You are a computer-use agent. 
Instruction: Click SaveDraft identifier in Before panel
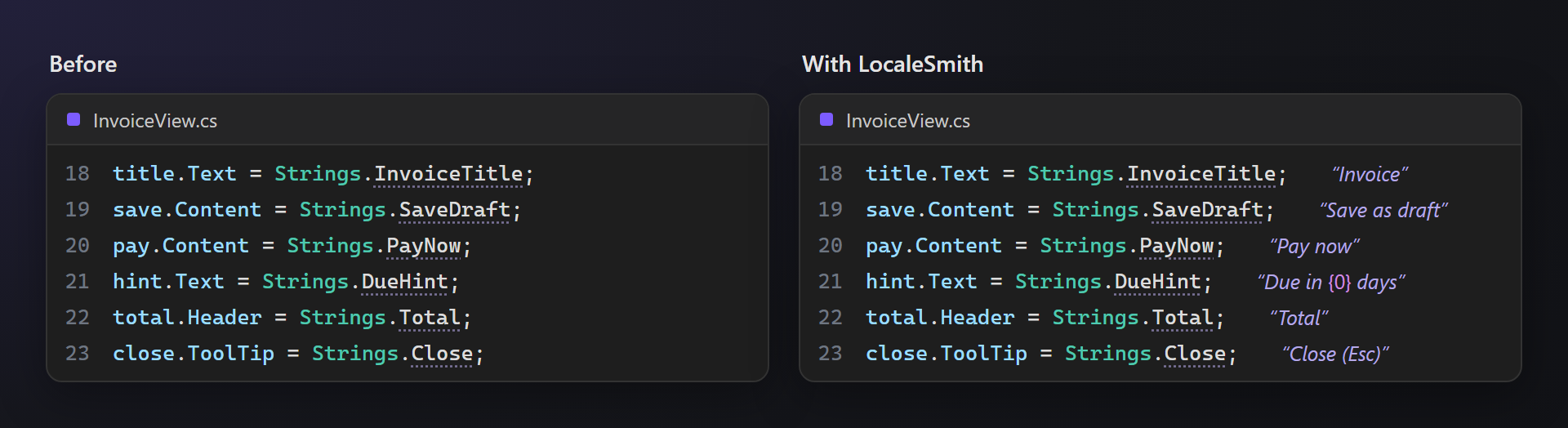coord(455,210)
